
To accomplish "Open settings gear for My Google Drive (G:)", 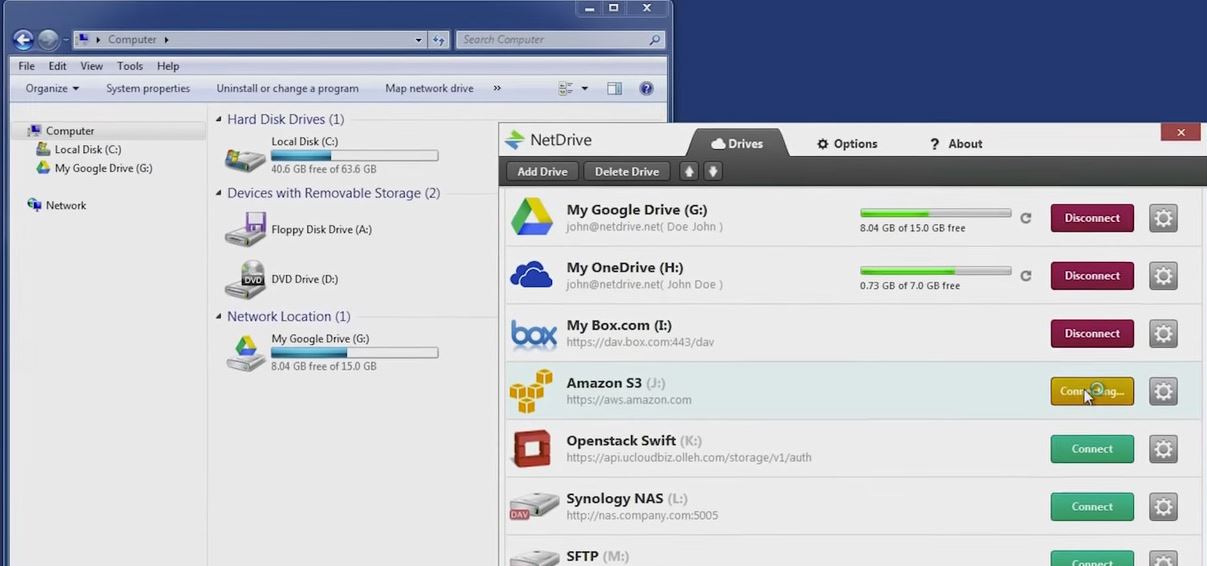I will (x=1163, y=218).
